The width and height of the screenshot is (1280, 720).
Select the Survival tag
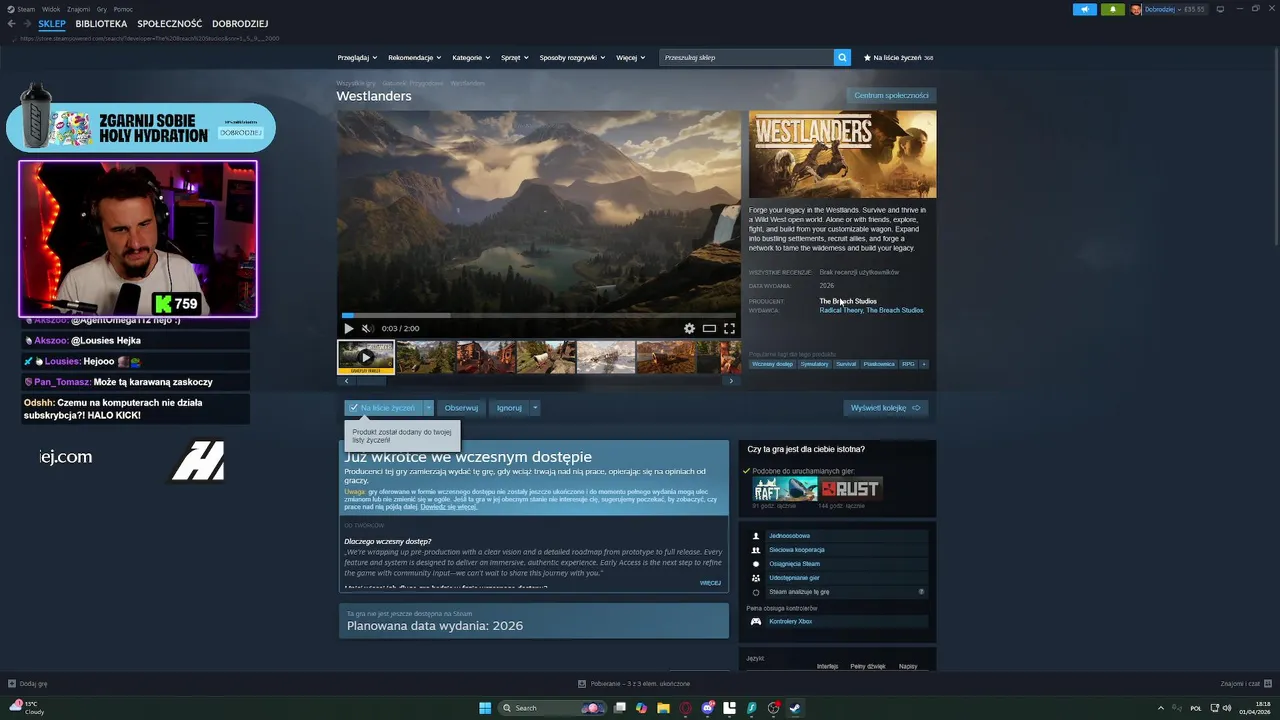846,364
